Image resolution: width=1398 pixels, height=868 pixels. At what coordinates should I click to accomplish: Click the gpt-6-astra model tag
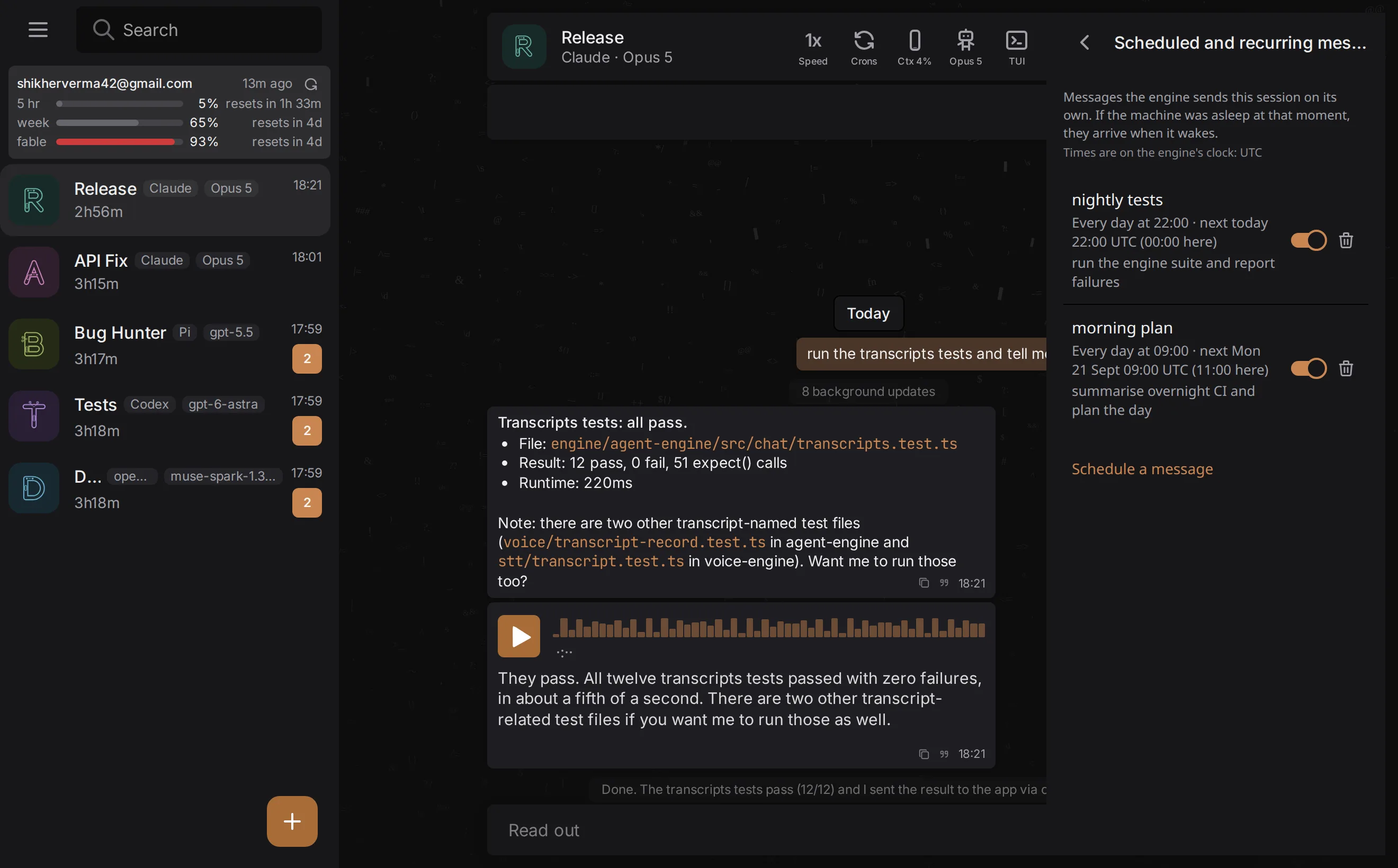(223, 404)
